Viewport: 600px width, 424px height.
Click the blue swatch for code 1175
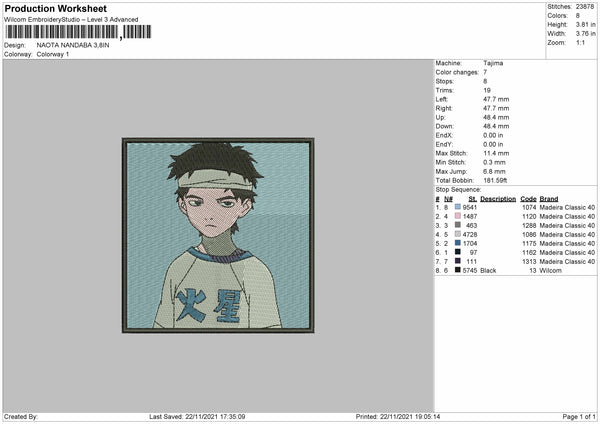(458, 243)
